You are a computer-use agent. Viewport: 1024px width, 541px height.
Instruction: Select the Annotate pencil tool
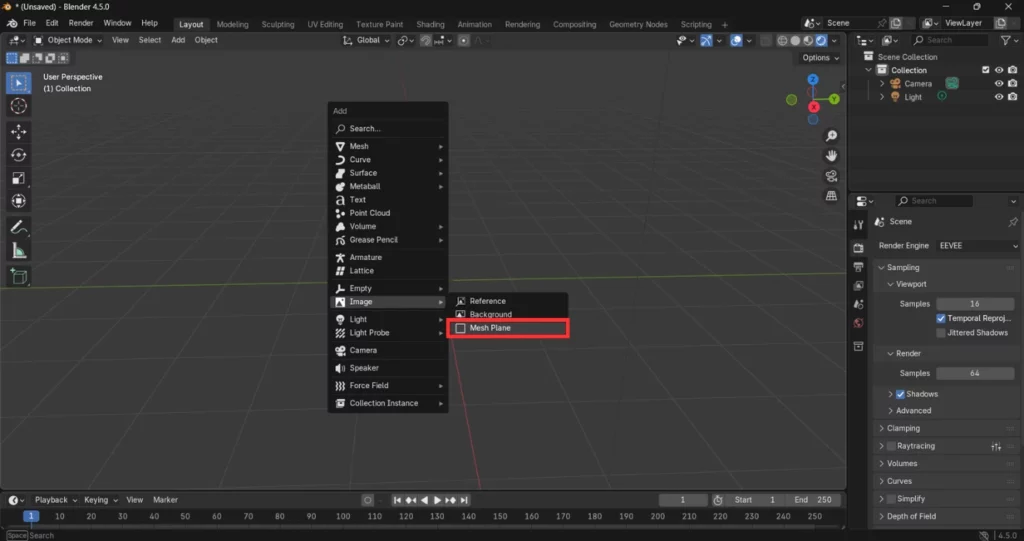(x=18, y=227)
